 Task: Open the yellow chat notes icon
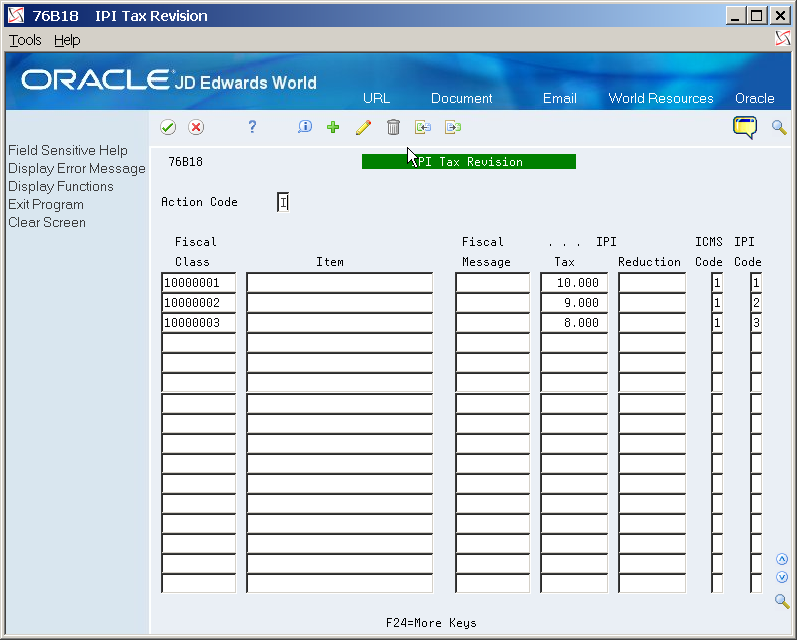point(745,128)
